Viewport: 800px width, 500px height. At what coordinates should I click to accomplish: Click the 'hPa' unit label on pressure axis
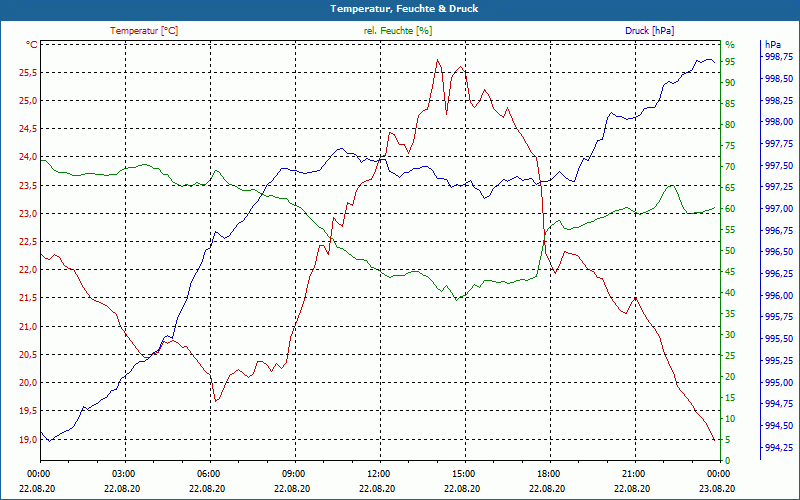pos(772,44)
